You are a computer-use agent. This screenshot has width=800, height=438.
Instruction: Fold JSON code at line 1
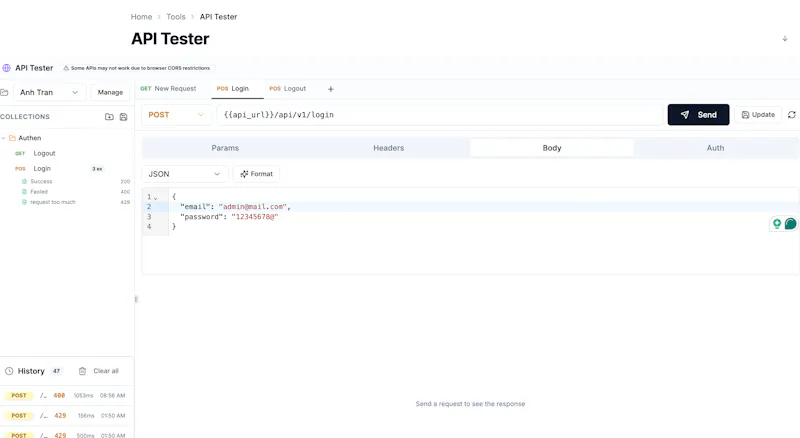point(156,197)
